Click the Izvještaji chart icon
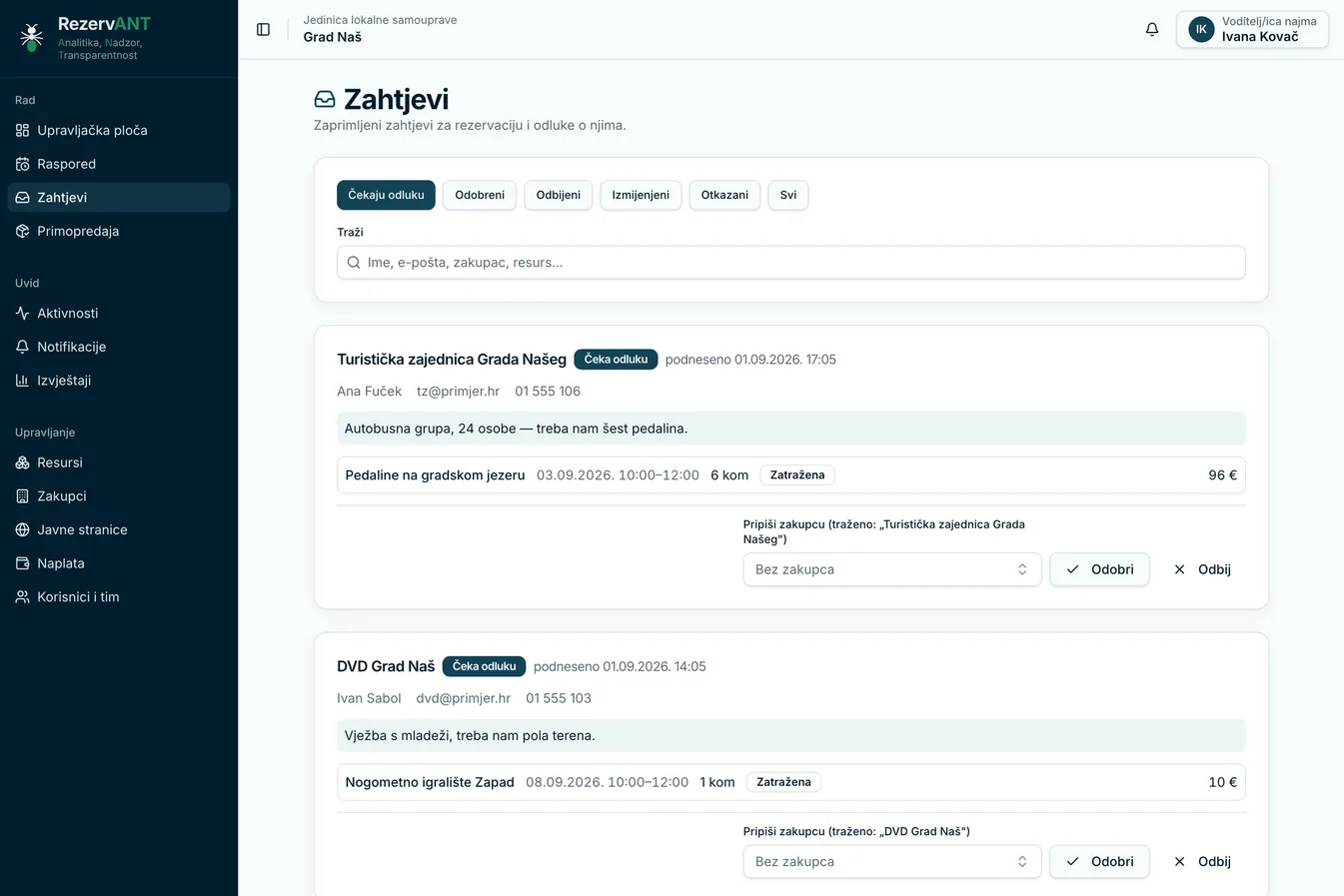Image resolution: width=1344 pixels, height=896 pixels. pos(22,381)
